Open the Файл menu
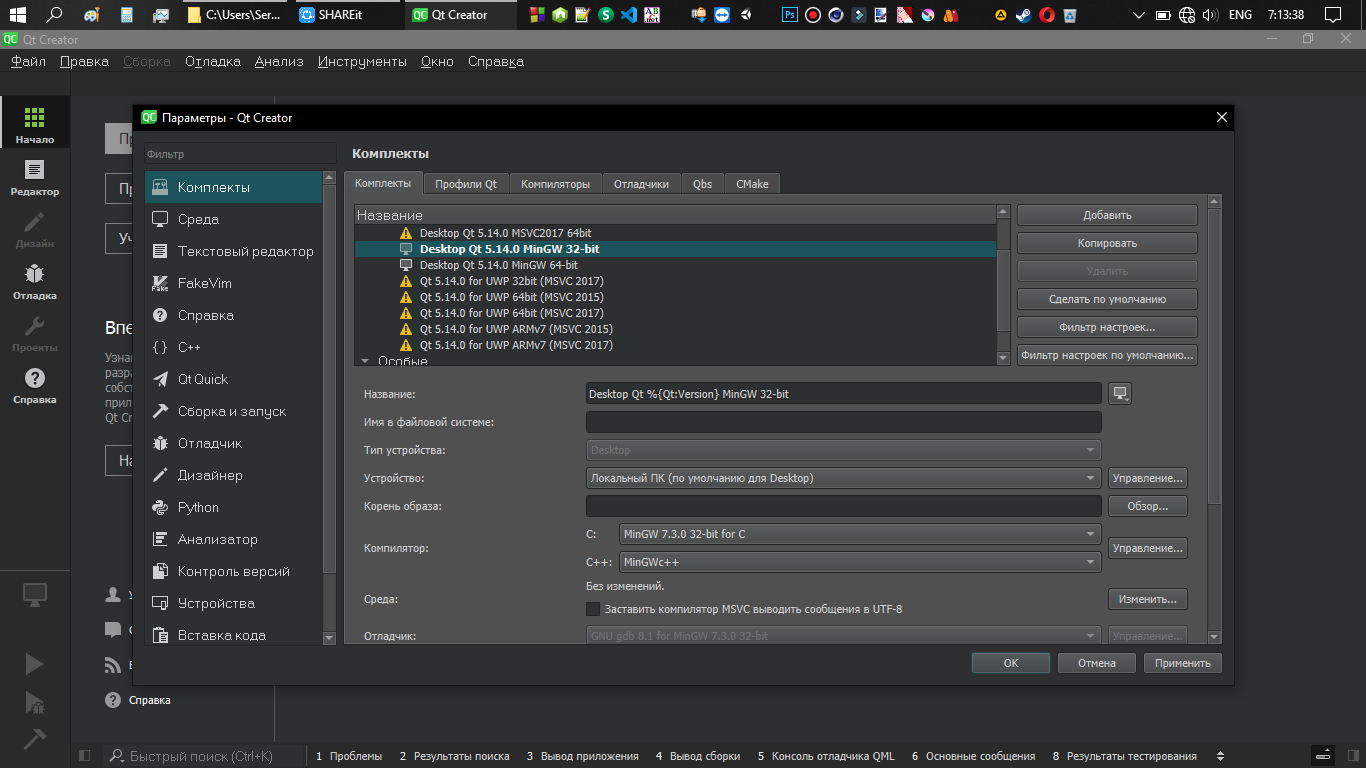Screen dimensions: 1366x768 28,61
